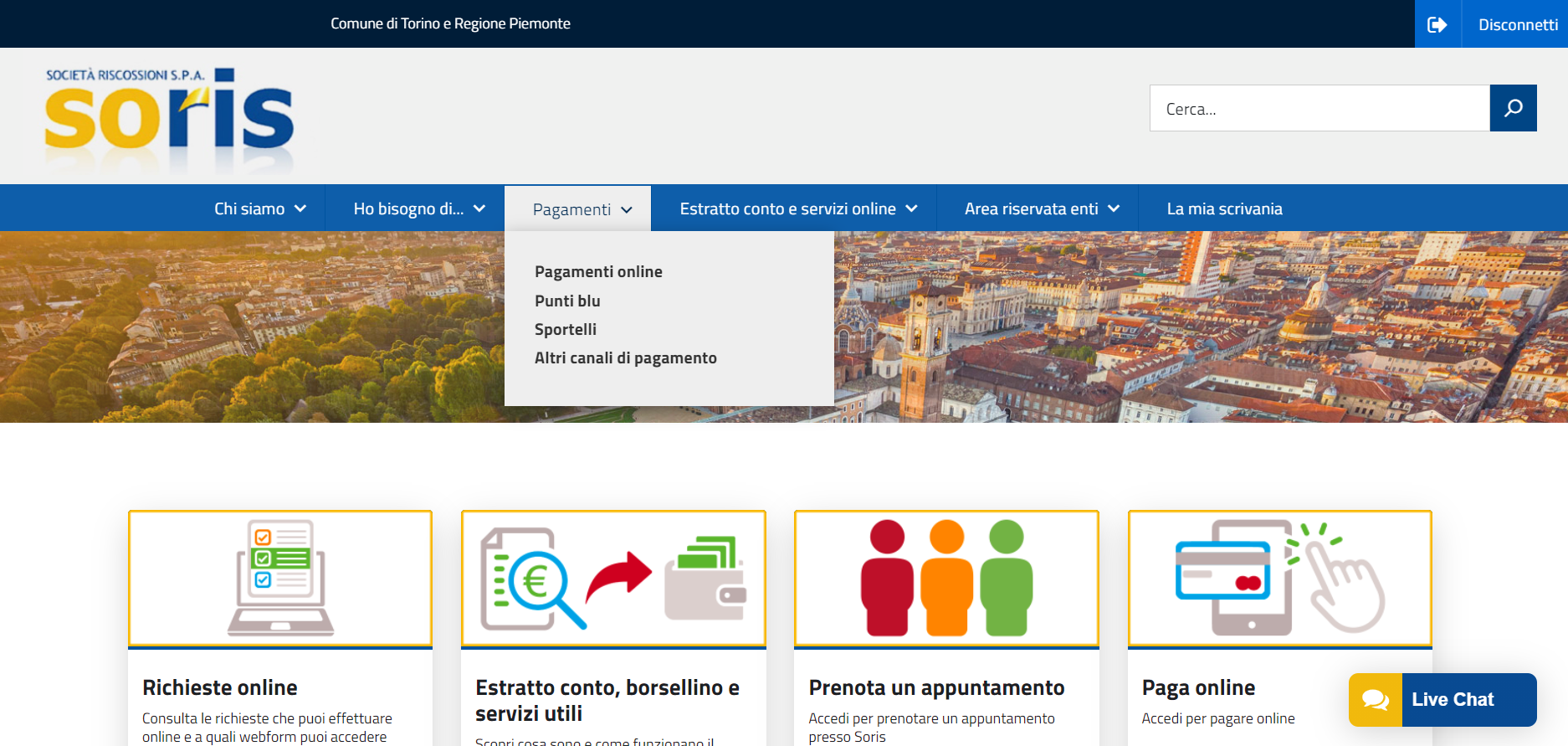Click the euro document and wallet image
Viewport: 1568px width, 746px height.
click(x=613, y=579)
